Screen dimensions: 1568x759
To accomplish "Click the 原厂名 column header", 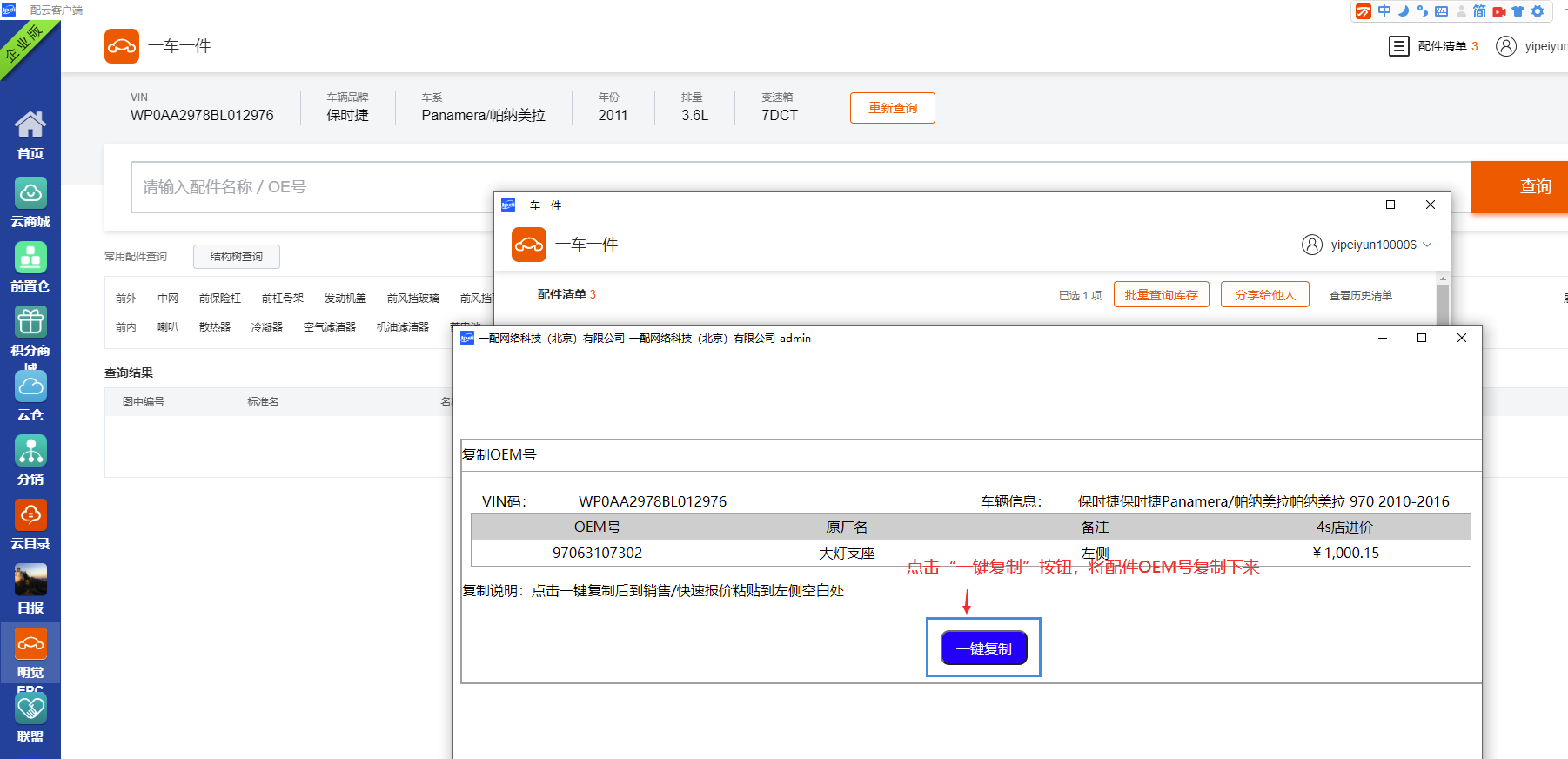I will pos(847,527).
